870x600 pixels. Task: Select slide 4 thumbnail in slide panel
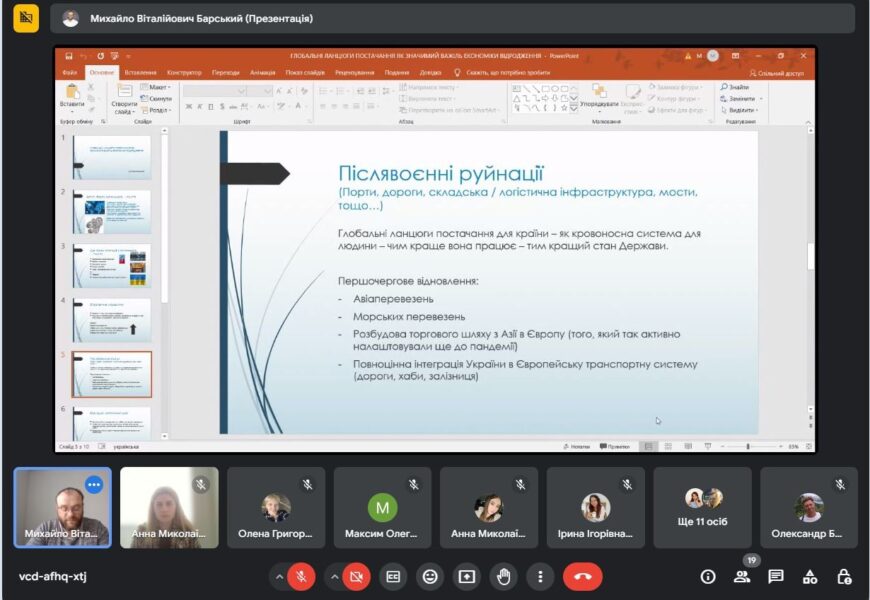[111, 320]
